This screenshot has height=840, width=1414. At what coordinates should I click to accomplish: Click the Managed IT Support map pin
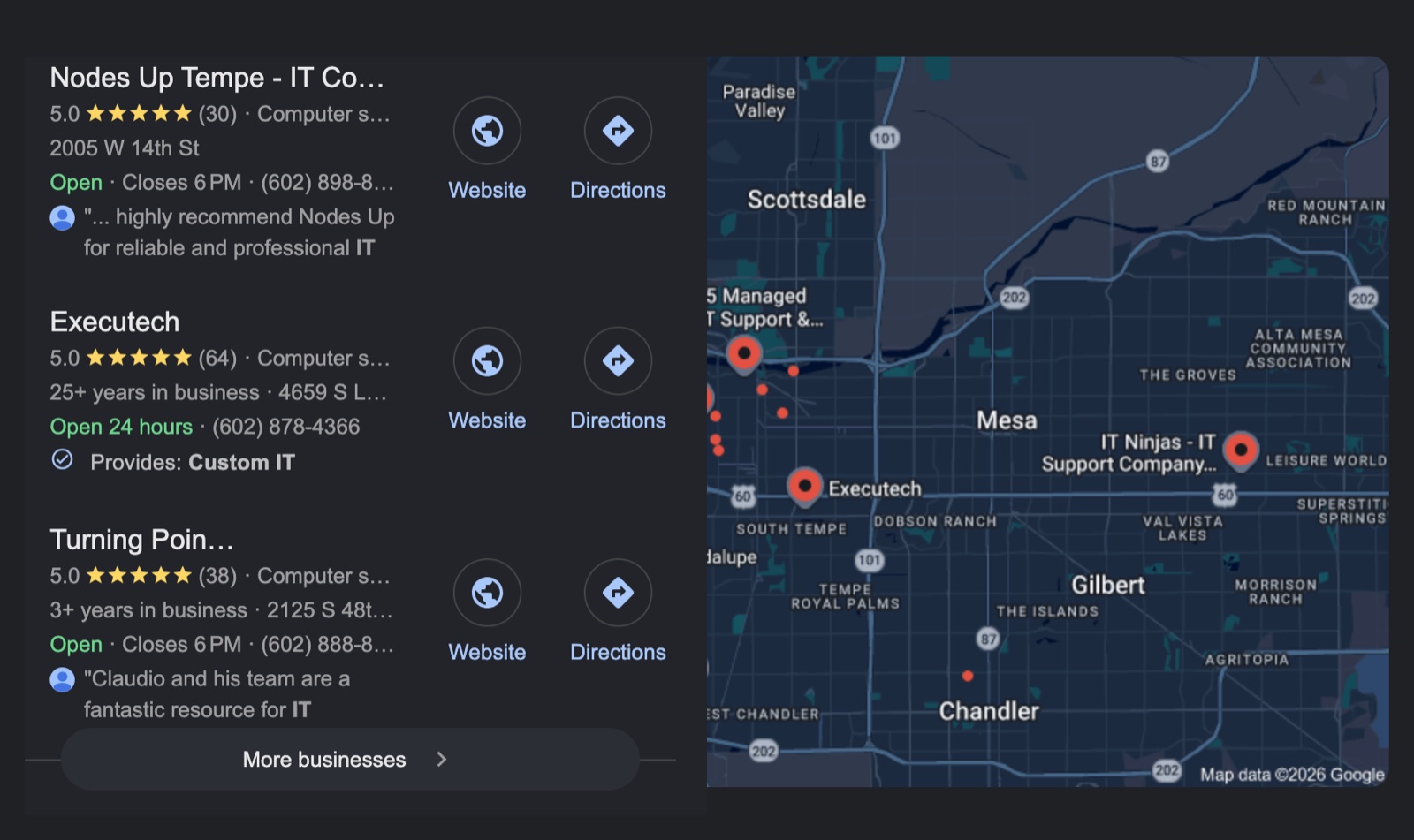[744, 355]
